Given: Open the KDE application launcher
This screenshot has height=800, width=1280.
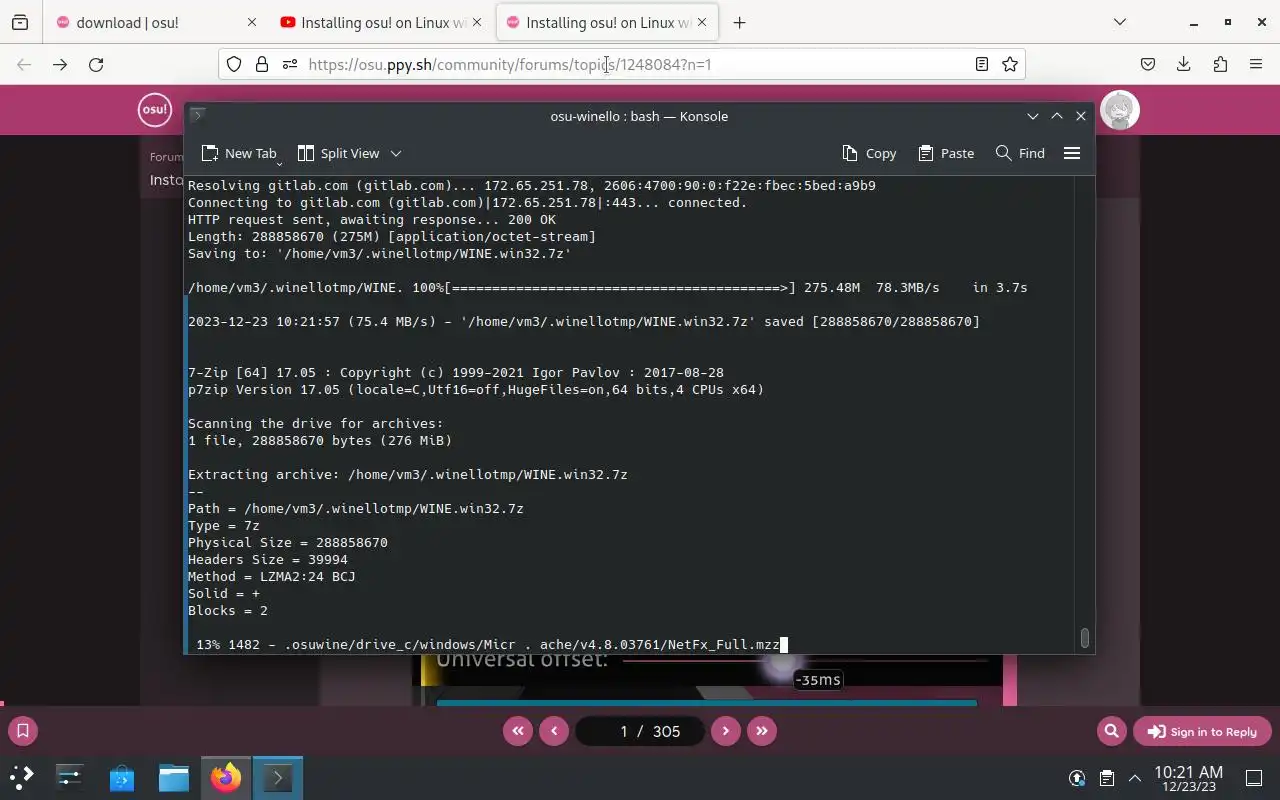Looking at the screenshot, I should pyautogui.click(x=22, y=777).
